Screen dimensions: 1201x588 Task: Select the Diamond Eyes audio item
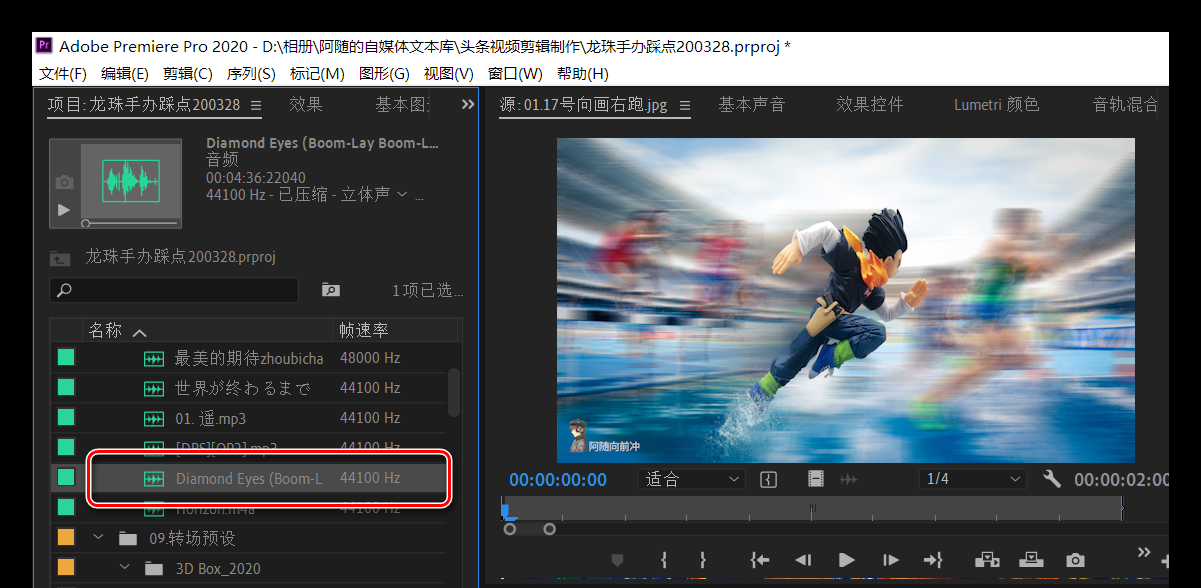[249, 478]
